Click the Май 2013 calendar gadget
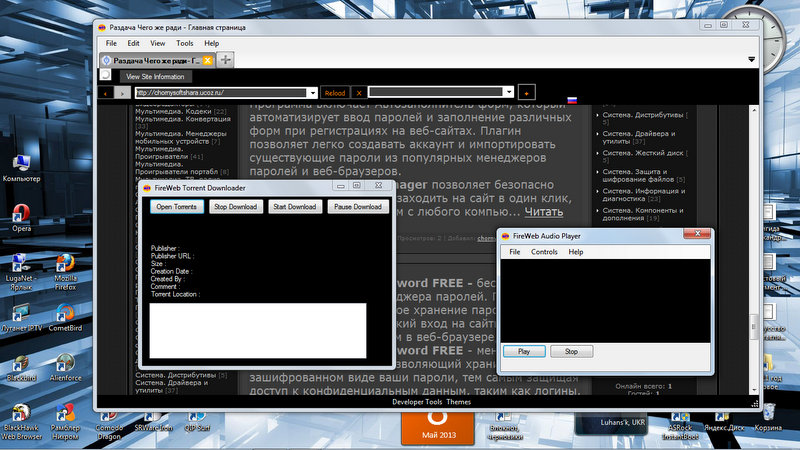Image resolution: width=800 pixels, height=450 pixels. [438, 428]
